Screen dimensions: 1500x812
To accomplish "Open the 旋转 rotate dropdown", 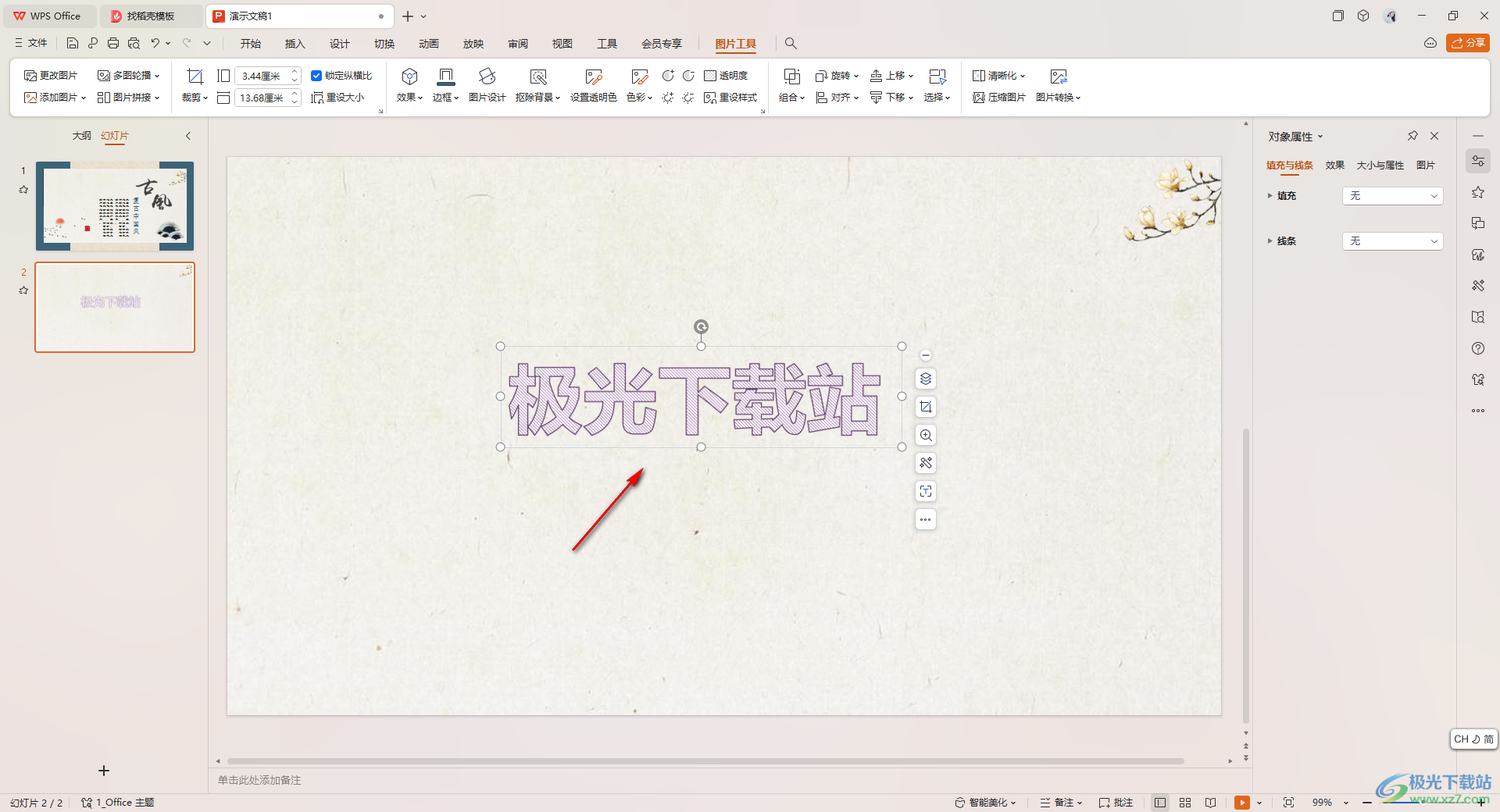I will tap(837, 76).
